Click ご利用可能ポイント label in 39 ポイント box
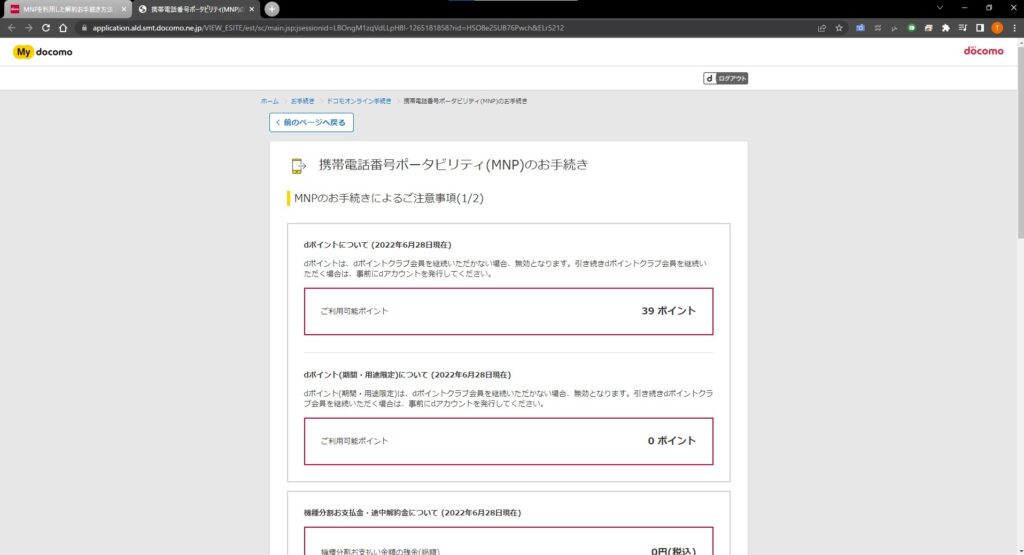Viewport: 1024px width, 555px height. 355,311
